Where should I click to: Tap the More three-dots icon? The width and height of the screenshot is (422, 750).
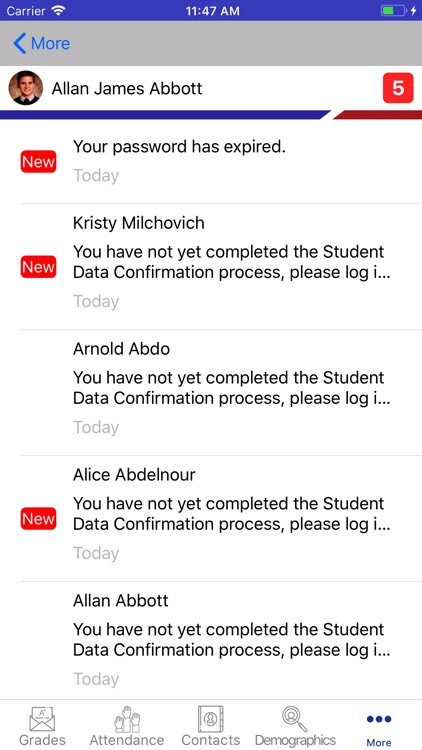[379, 719]
